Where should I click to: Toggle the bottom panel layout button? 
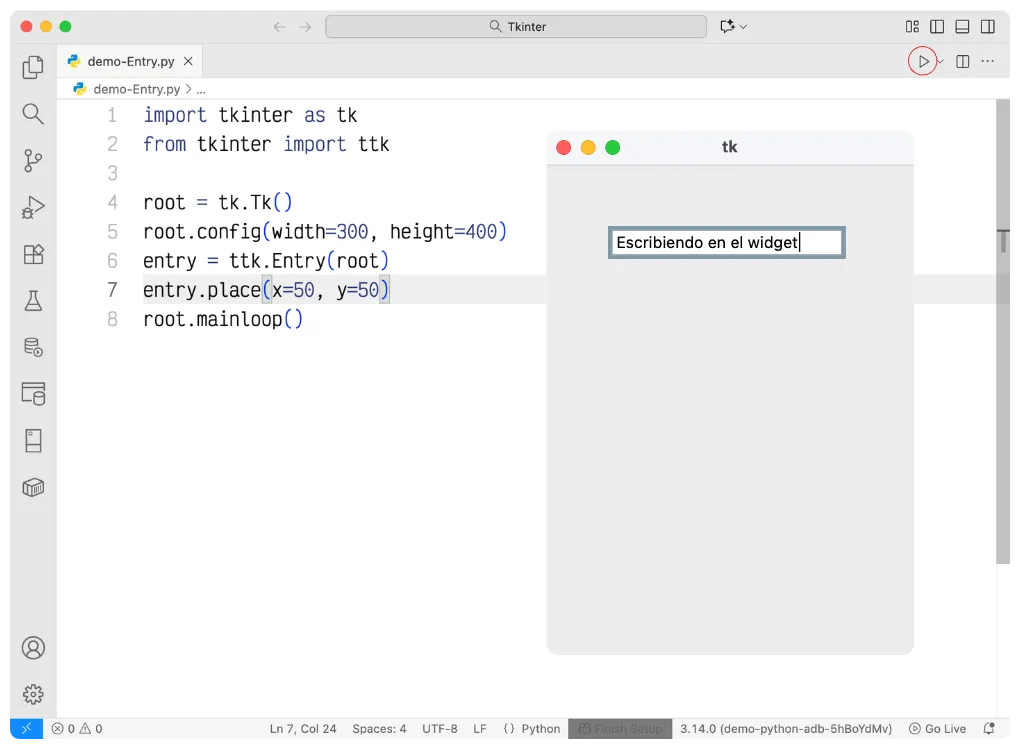pyautogui.click(x=962, y=27)
